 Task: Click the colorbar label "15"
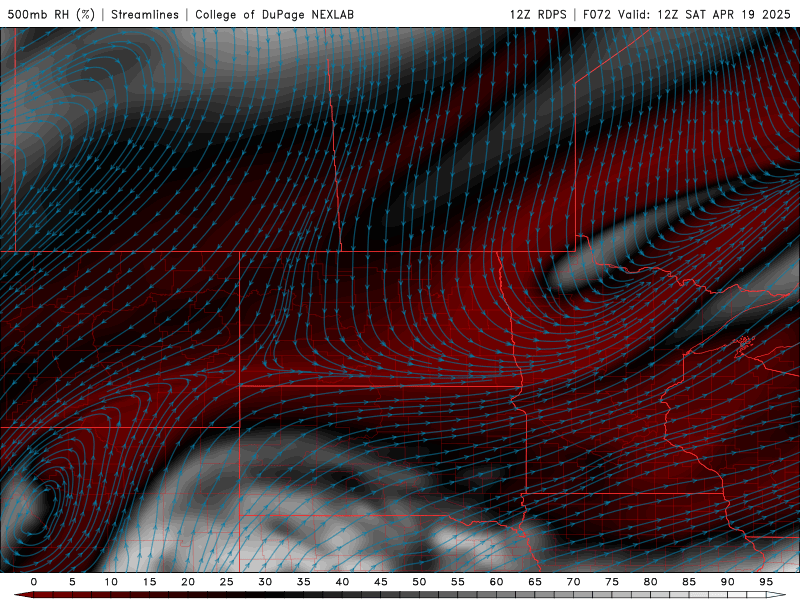pos(149,582)
